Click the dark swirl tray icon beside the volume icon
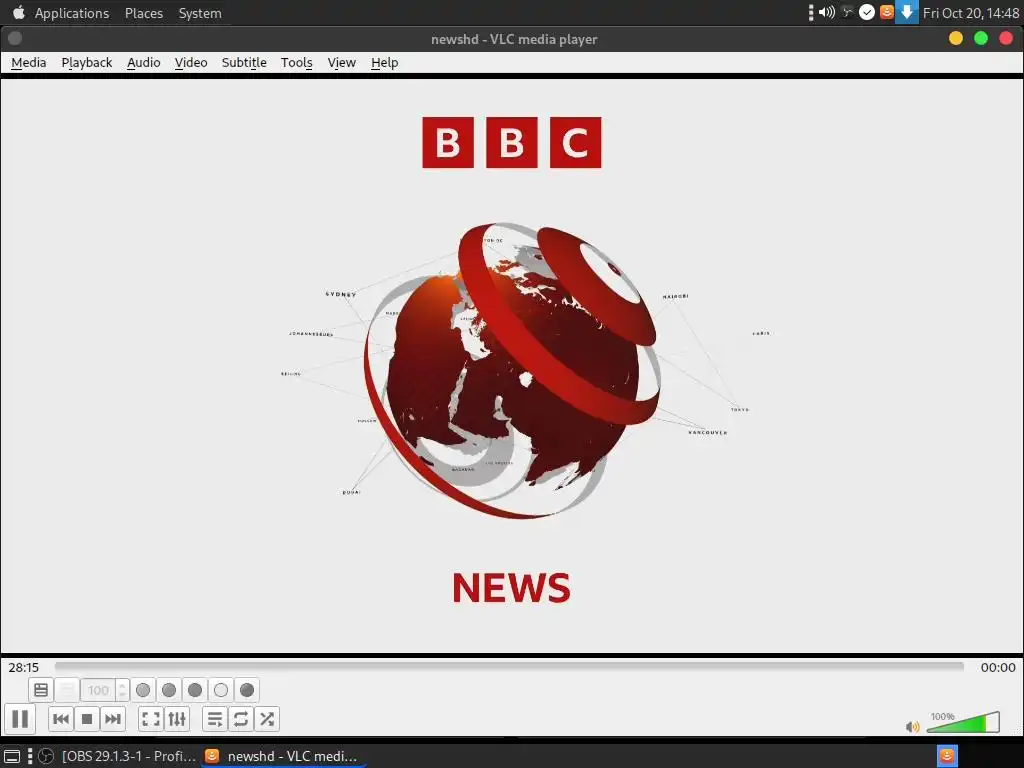This screenshot has height=768, width=1024. tap(847, 12)
